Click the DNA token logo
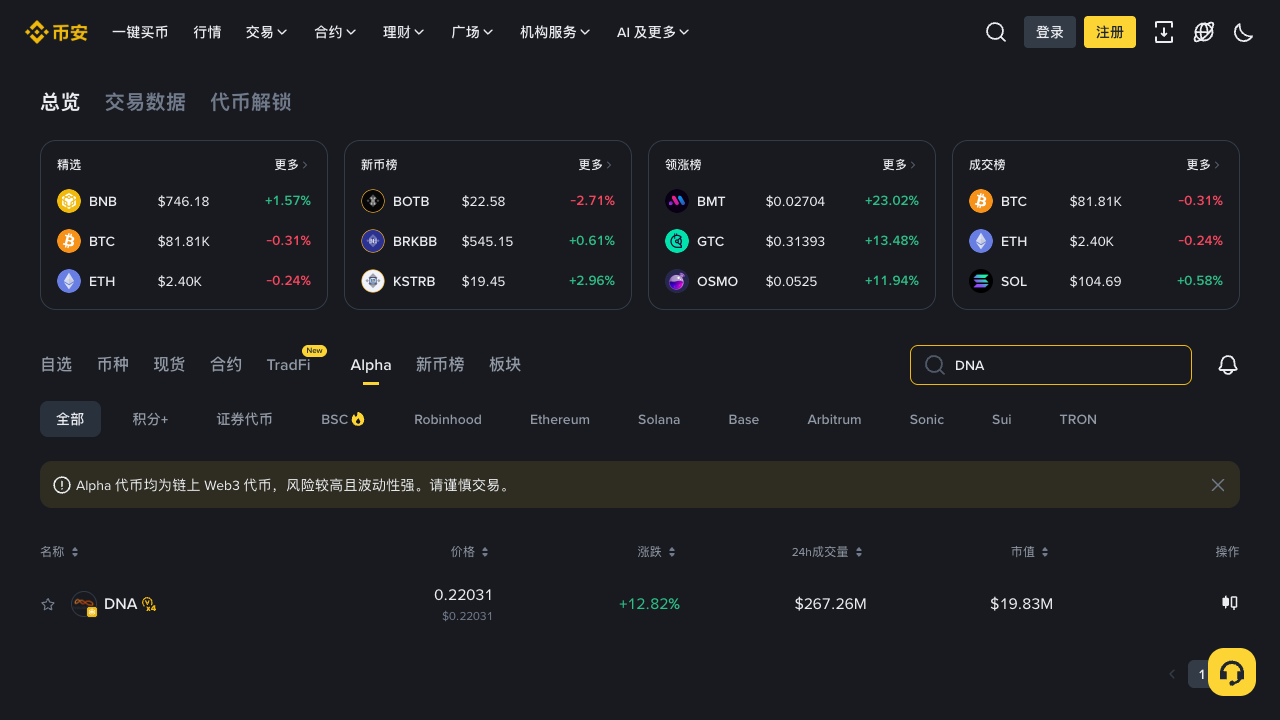The height and width of the screenshot is (720, 1280). pyautogui.click(x=84, y=604)
